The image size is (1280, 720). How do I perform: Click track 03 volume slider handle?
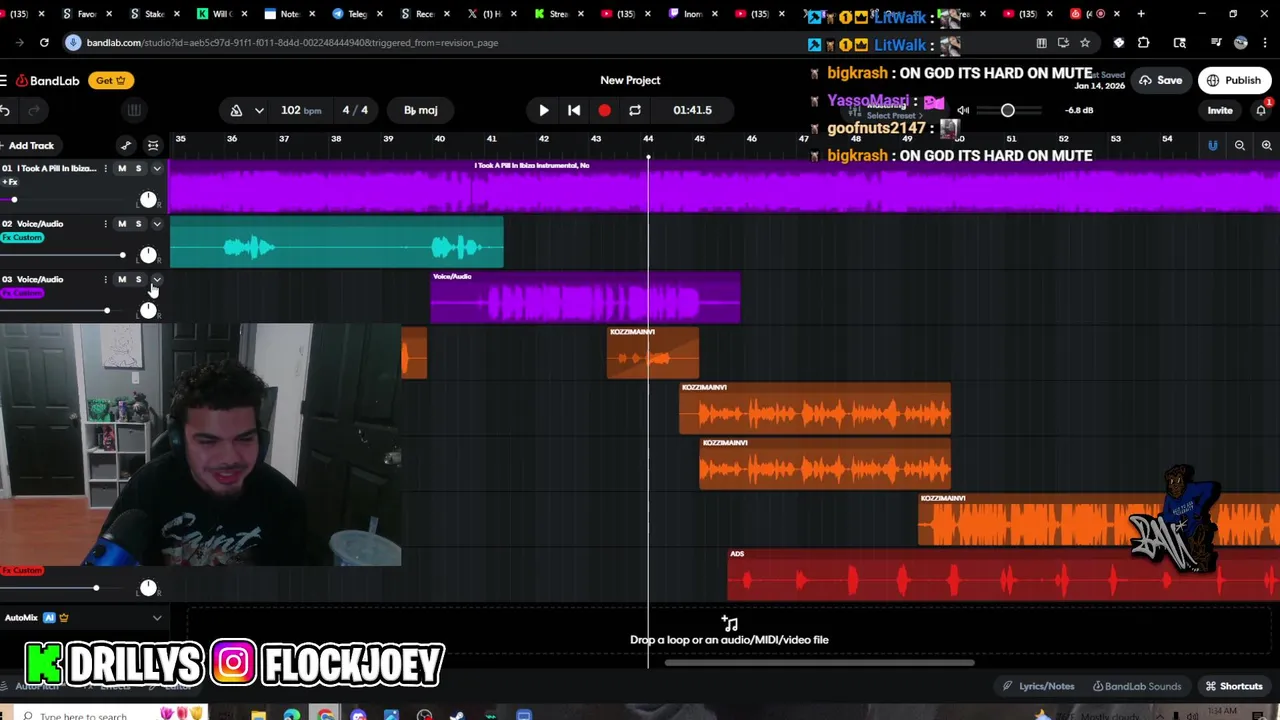point(106,311)
